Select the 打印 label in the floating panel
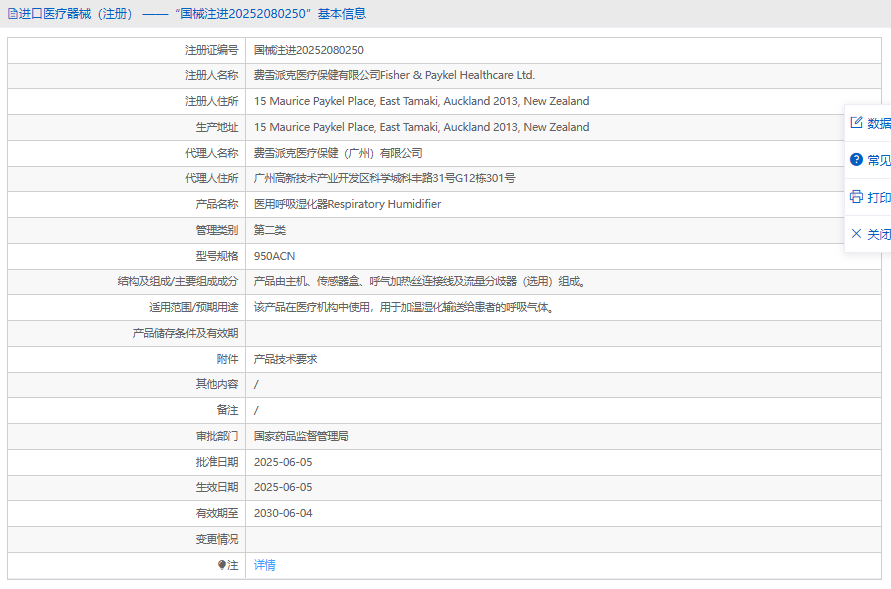891x589 pixels. pos(878,197)
